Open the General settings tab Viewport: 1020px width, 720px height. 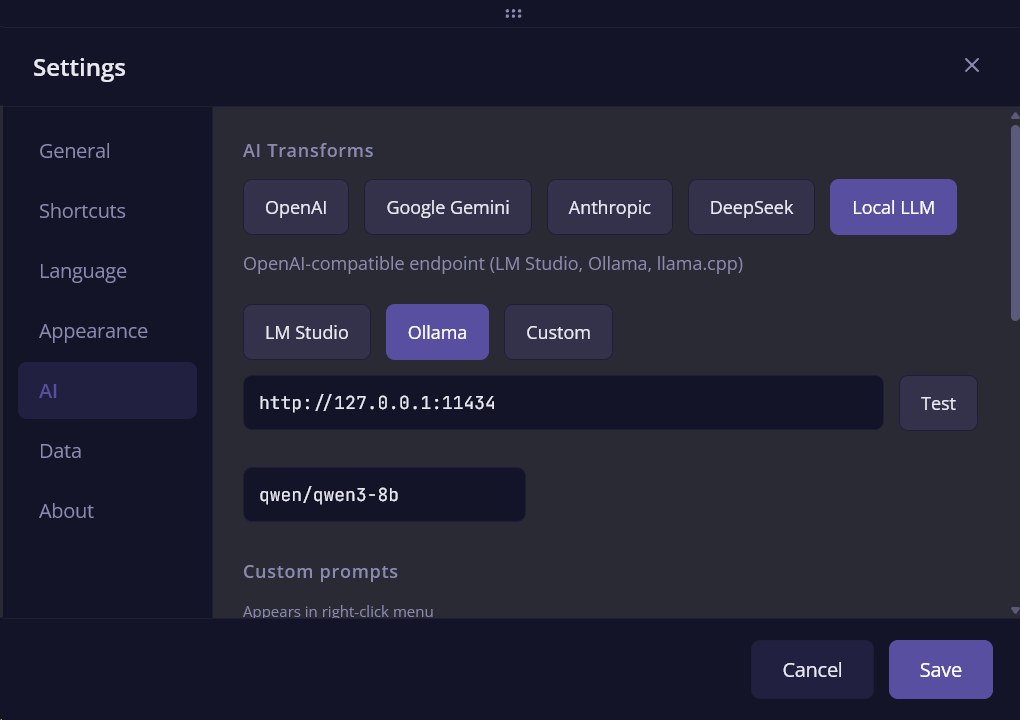pyautogui.click(x=75, y=151)
